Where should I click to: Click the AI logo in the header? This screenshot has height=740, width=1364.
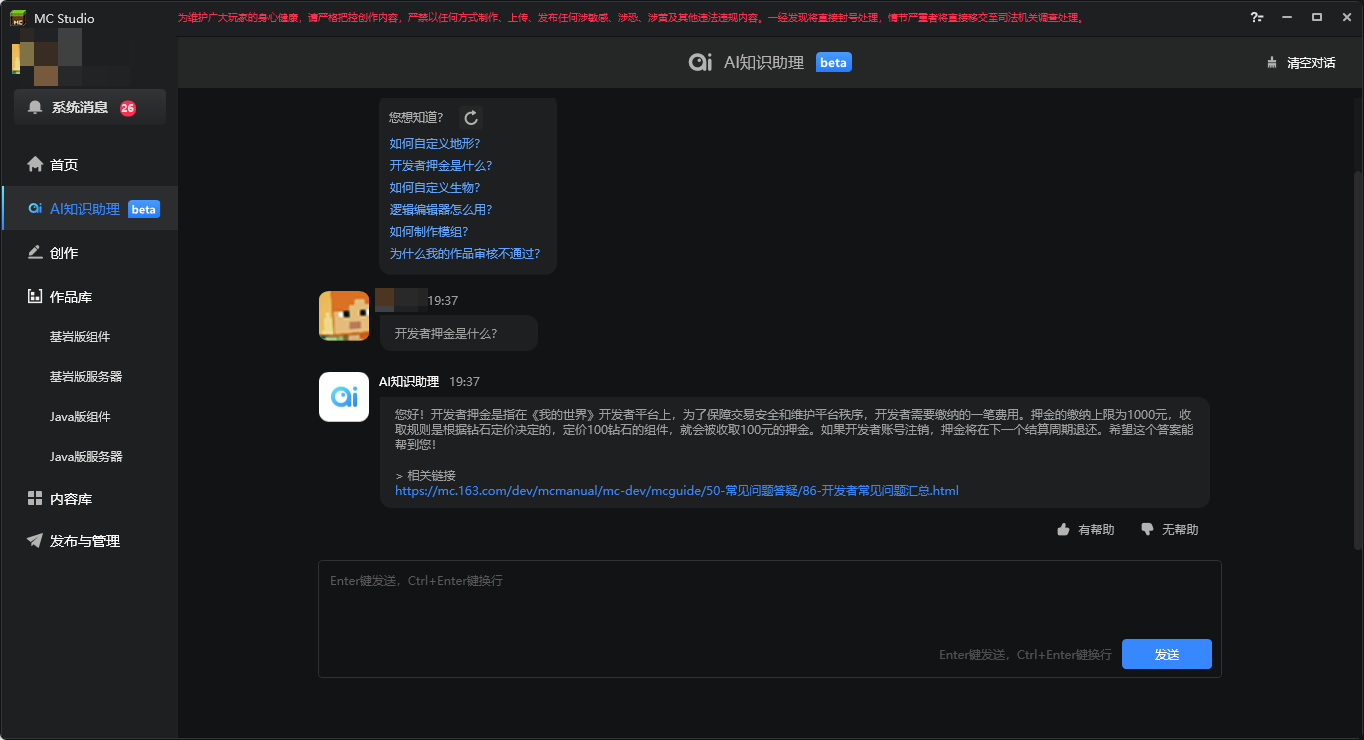(700, 62)
